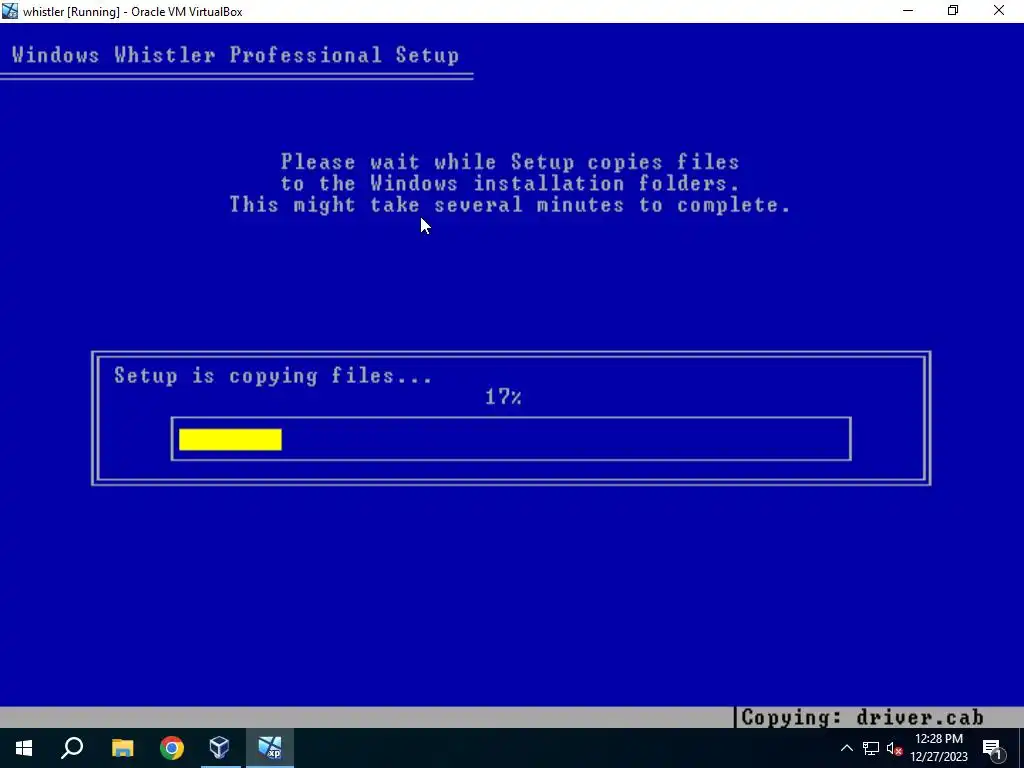
Task: Open VirtualBox Manager taskbar icon
Action: 220,748
